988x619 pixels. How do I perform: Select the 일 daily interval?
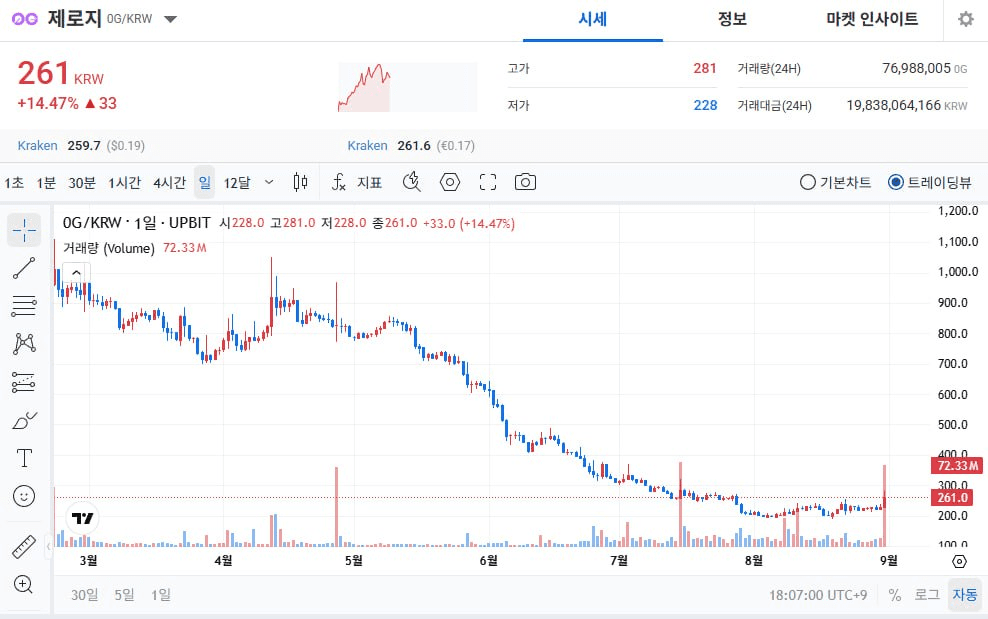[204, 182]
